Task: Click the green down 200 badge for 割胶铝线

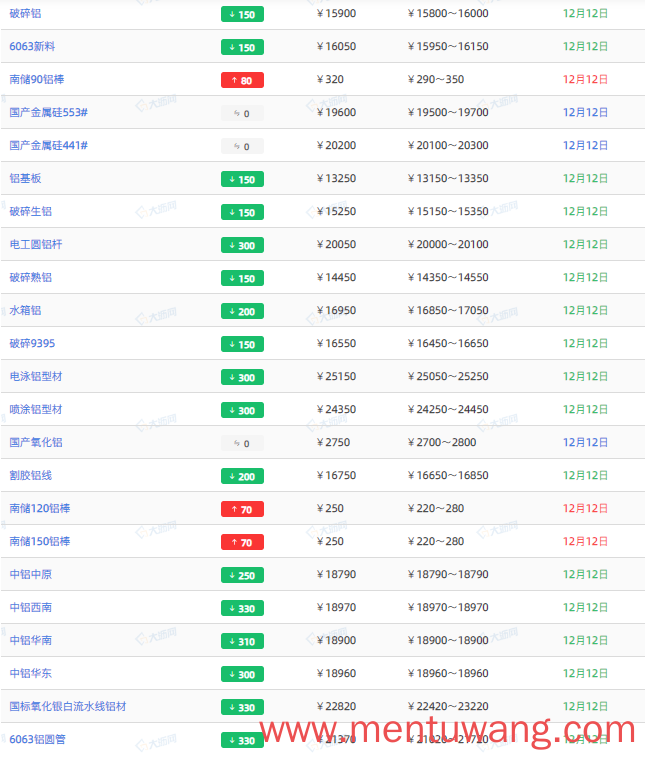Action: (x=242, y=475)
